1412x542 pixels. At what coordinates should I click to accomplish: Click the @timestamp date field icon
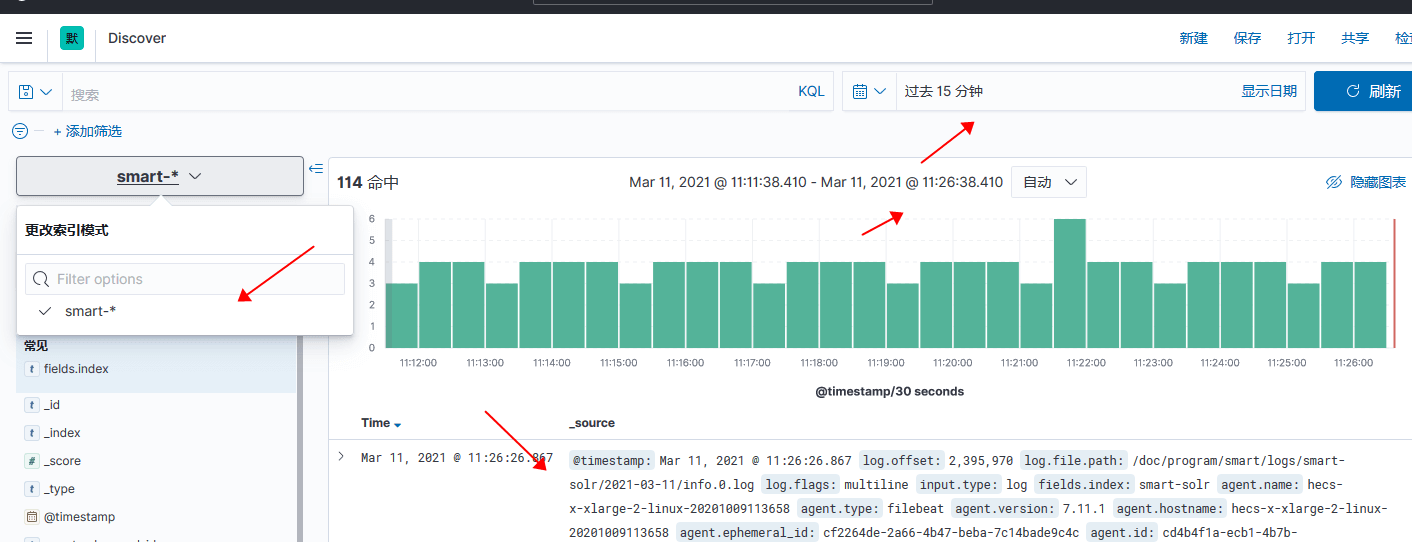[32, 517]
